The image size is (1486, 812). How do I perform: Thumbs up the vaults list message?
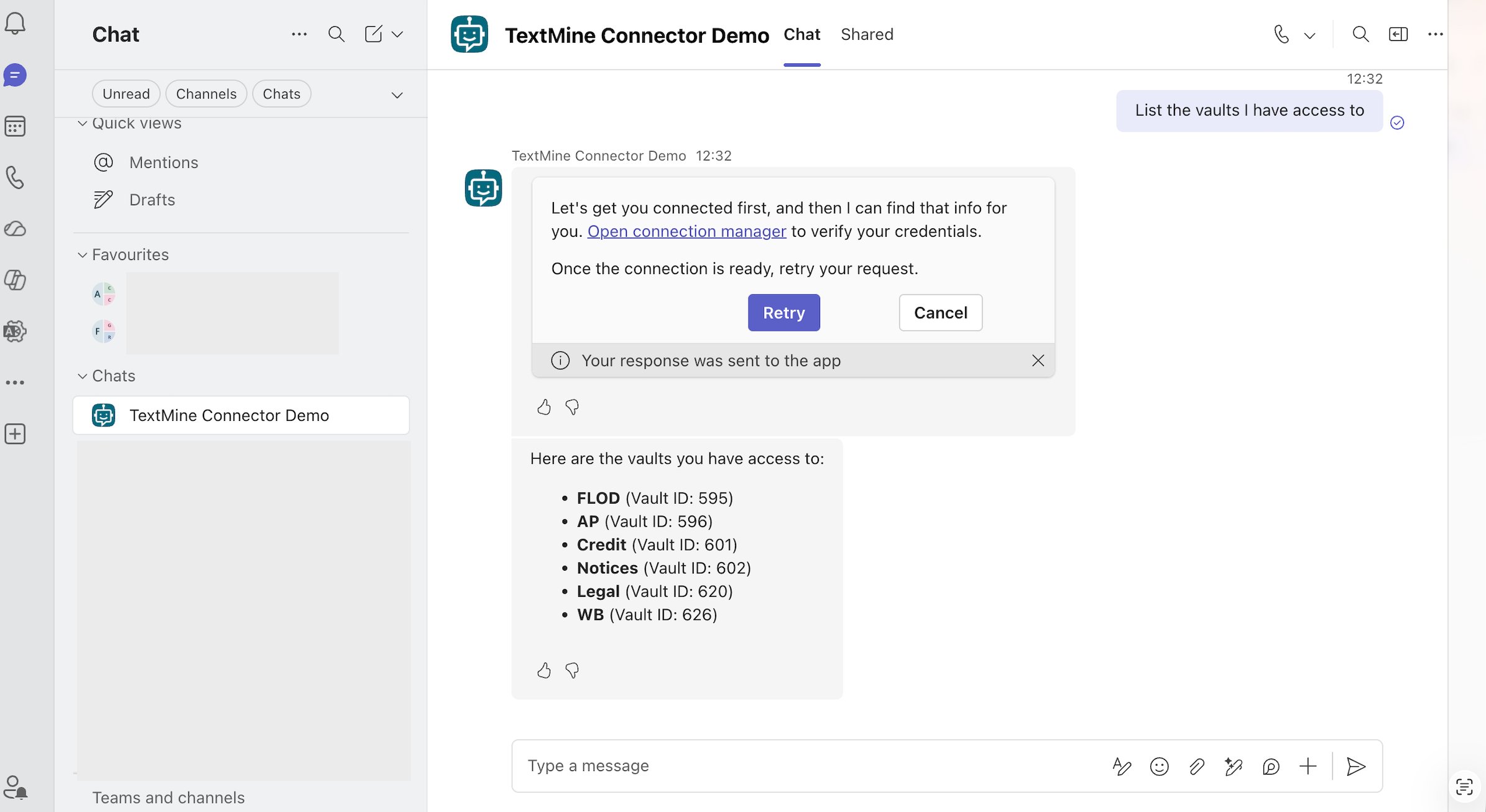point(544,670)
